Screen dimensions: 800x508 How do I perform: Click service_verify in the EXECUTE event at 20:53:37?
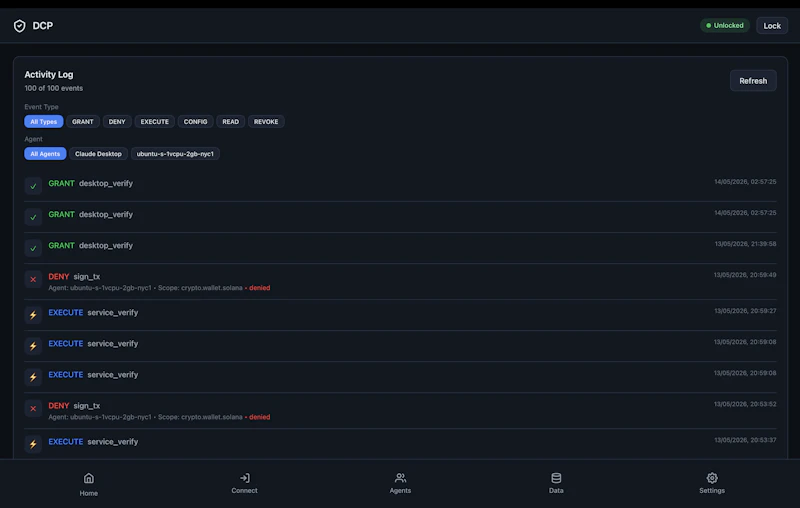tap(113, 441)
